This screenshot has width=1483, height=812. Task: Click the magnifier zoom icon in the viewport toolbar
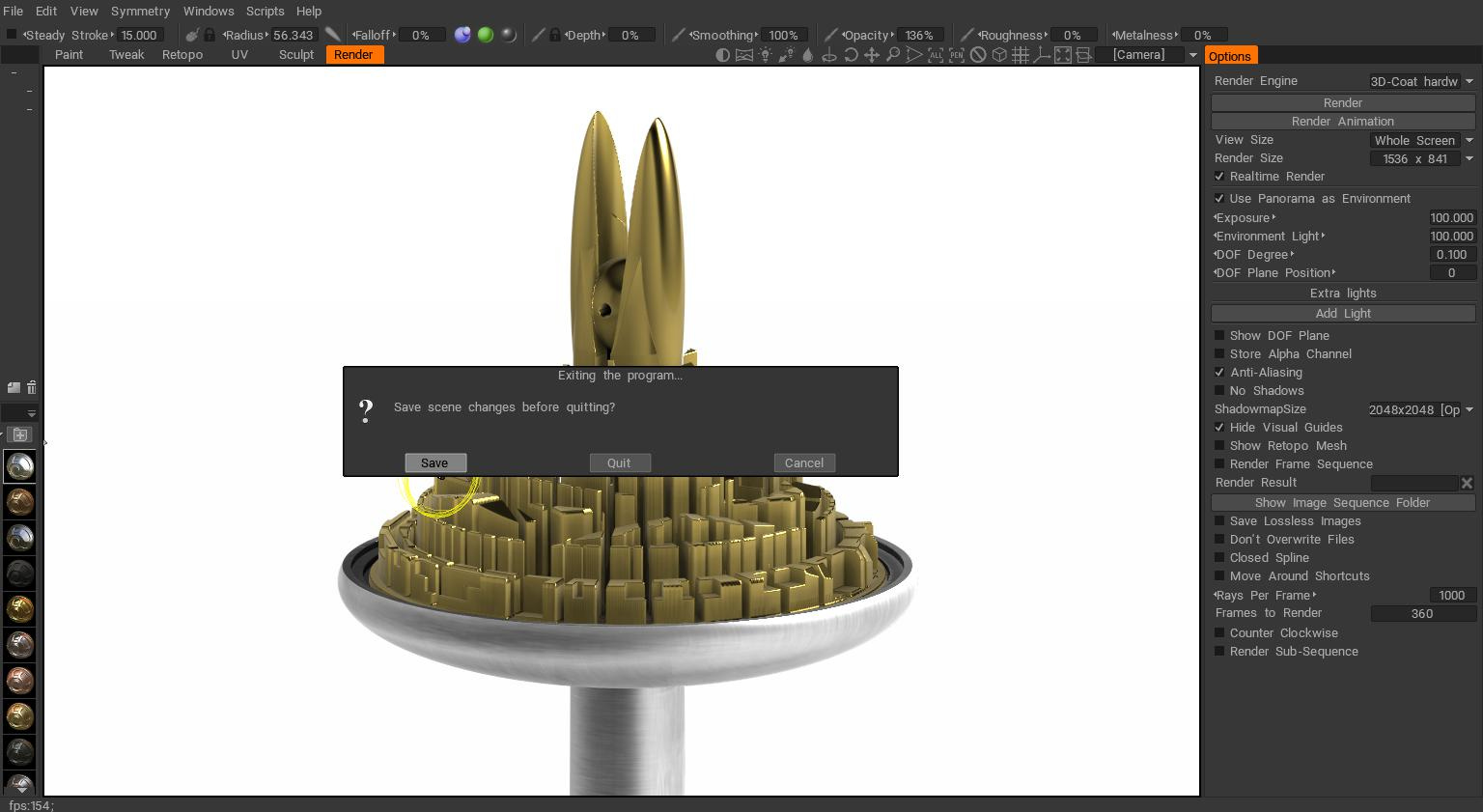coord(893,55)
